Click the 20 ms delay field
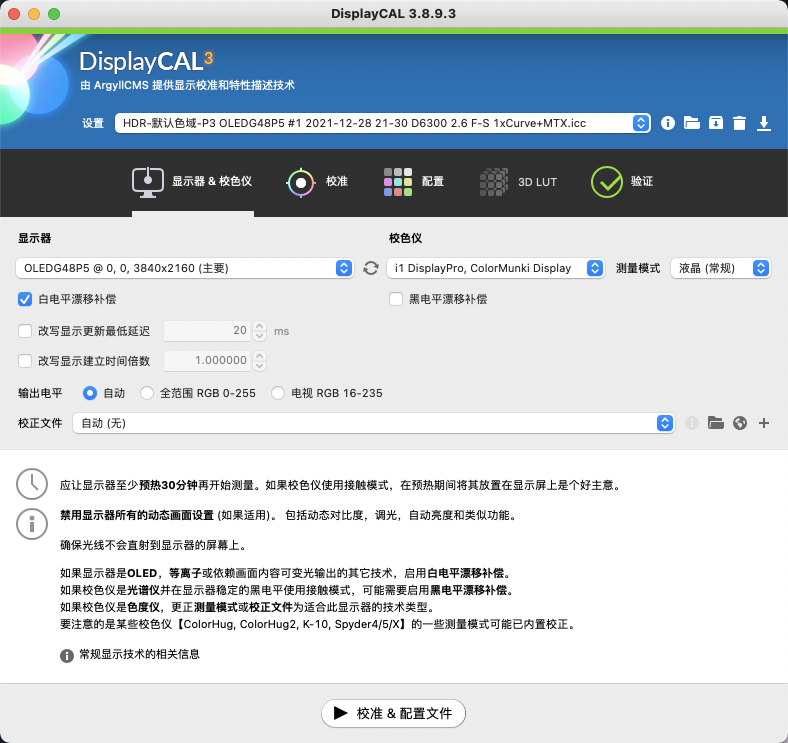 pos(207,331)
